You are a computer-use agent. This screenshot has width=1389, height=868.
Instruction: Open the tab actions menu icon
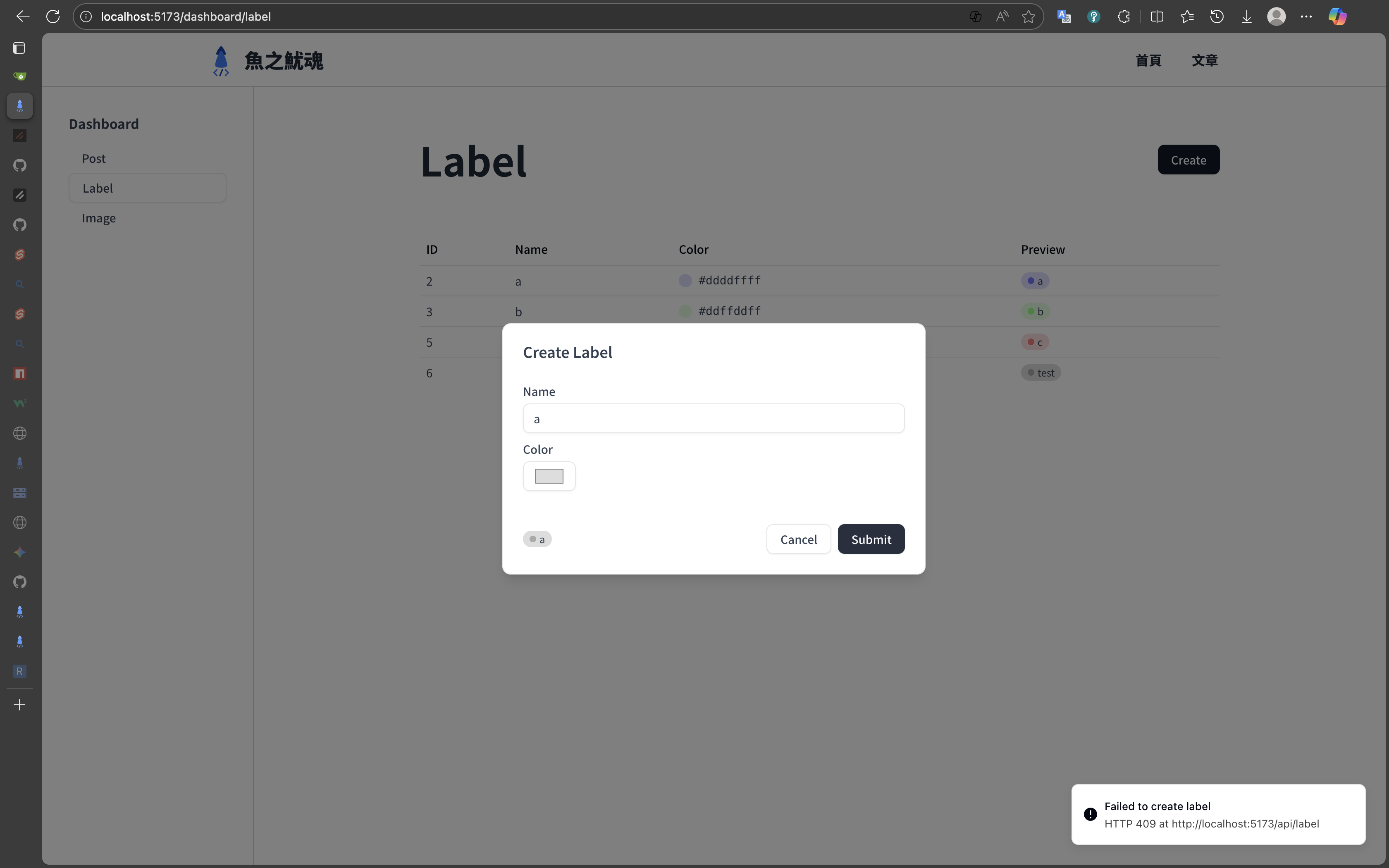[19, 48]
